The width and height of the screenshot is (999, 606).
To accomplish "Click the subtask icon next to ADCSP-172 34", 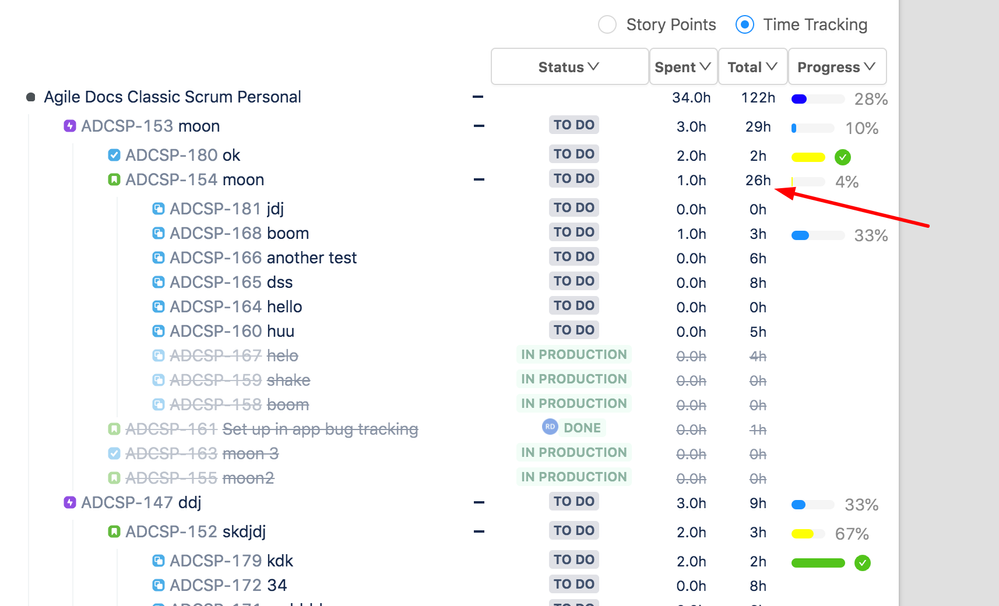I will pos(158,584).
